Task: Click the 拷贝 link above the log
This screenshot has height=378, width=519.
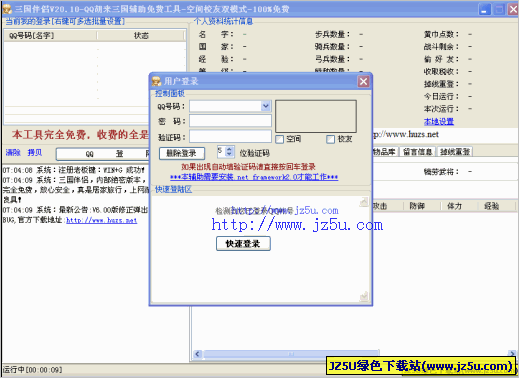Action: pyautogui.click(x=35, y=153)
